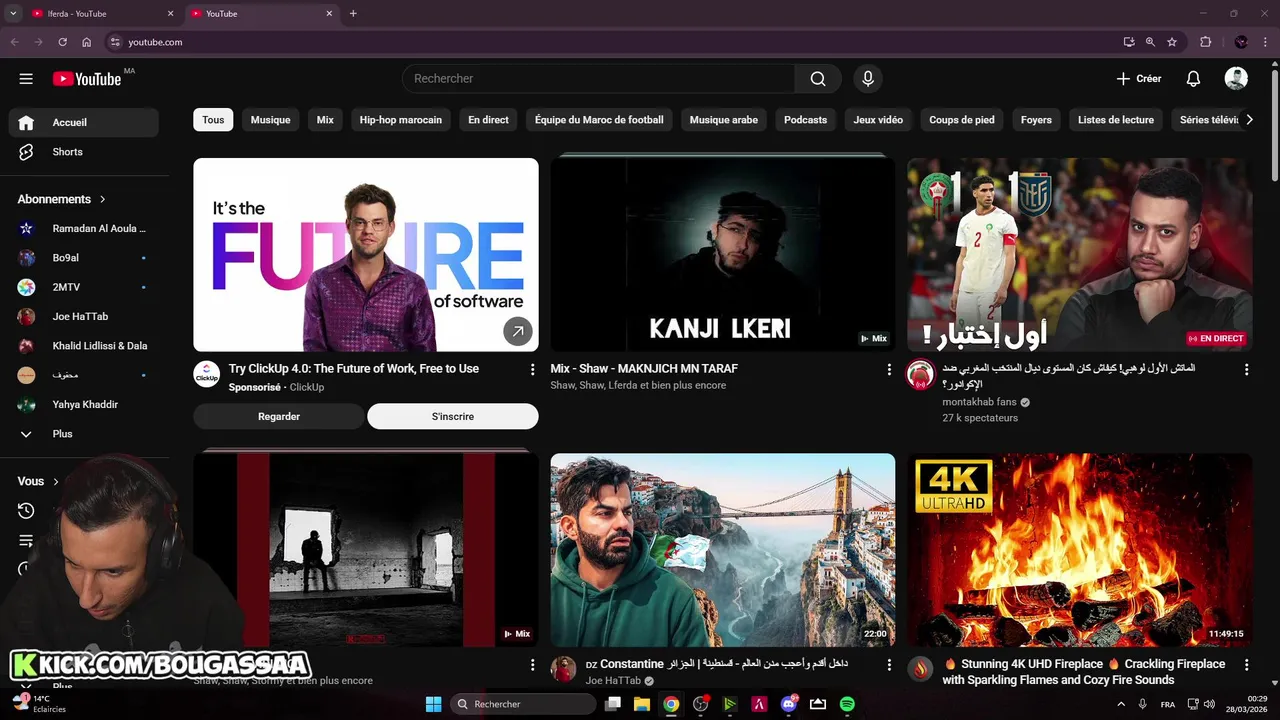Open options menu for Shaw mix

coord(889,370)
